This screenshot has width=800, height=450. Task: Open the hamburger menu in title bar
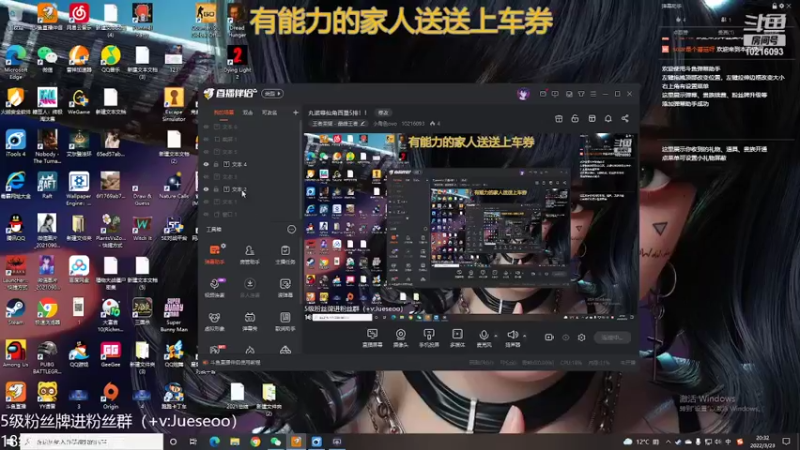tap(593, 94)
